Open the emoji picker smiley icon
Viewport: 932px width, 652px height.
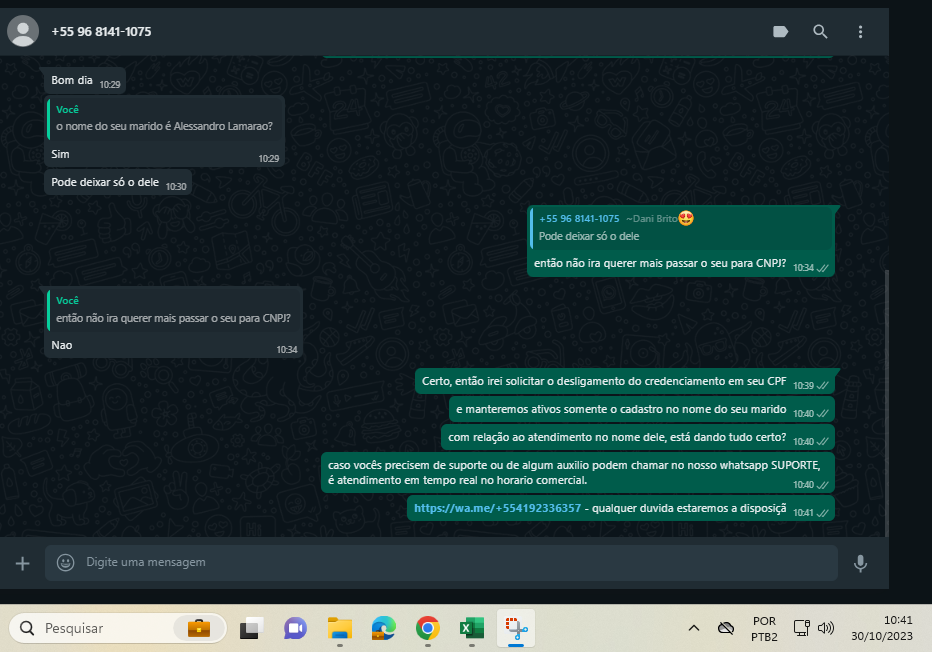coord(66,563)
